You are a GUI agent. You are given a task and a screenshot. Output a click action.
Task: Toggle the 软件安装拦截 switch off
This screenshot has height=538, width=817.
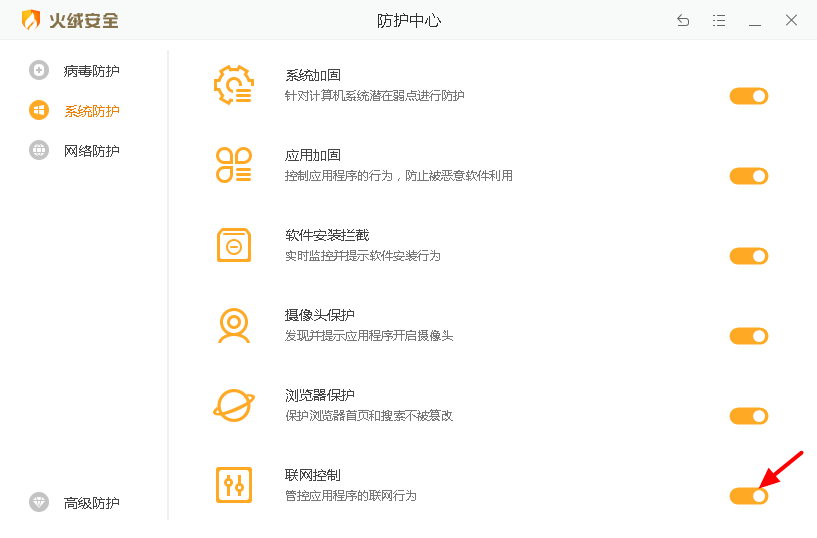[748, 256]
